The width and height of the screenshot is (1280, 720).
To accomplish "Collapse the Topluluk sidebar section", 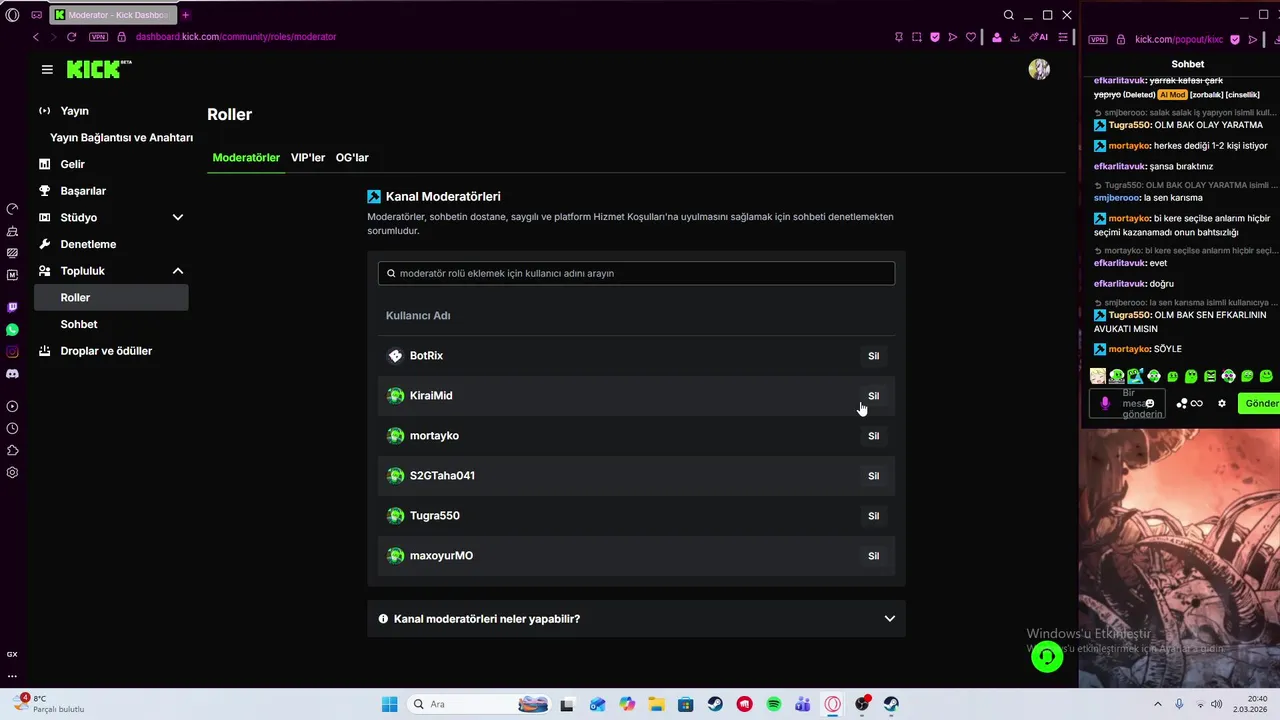I will click(178, 271).
